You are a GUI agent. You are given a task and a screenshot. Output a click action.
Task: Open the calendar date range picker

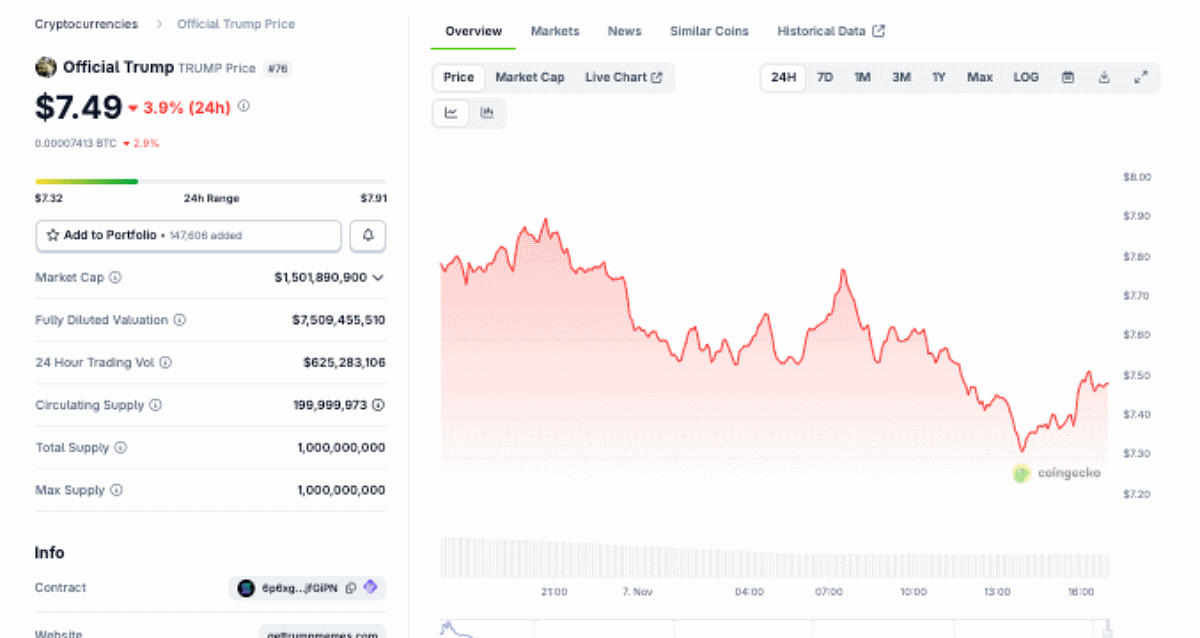[x=1067, y=78]
